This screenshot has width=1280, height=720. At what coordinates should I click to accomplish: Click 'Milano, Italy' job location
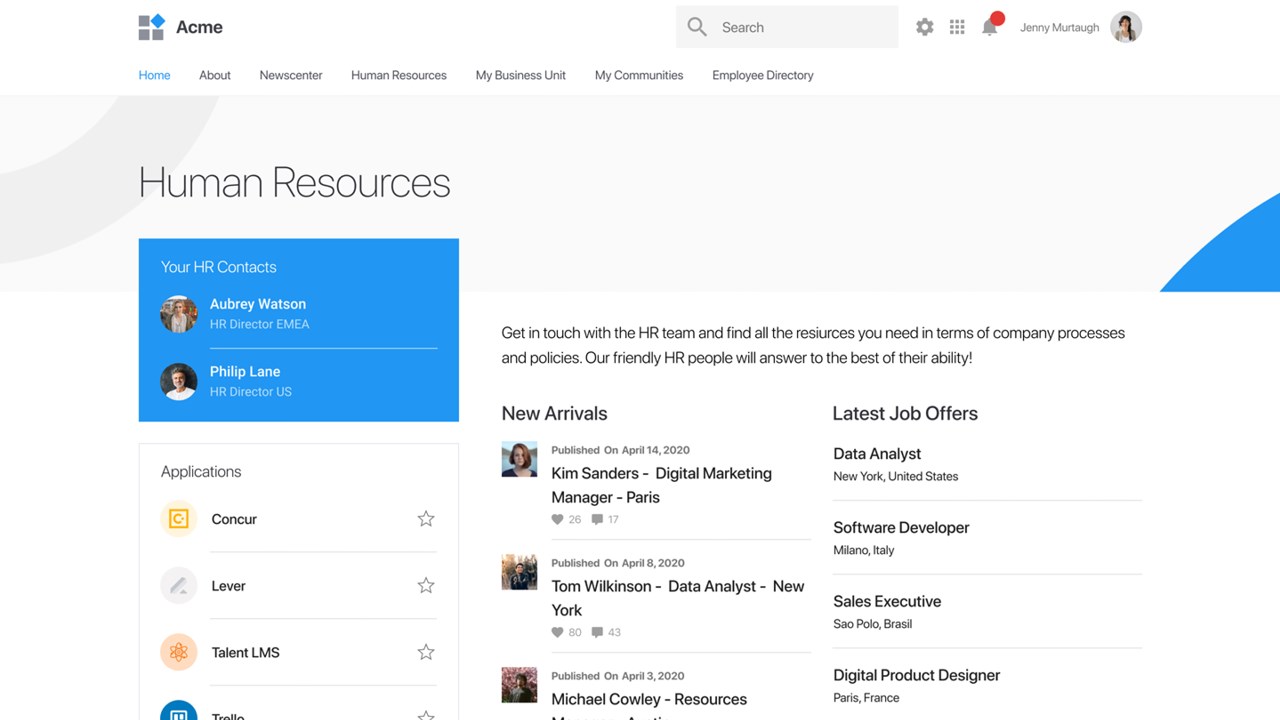pos(864,550)
